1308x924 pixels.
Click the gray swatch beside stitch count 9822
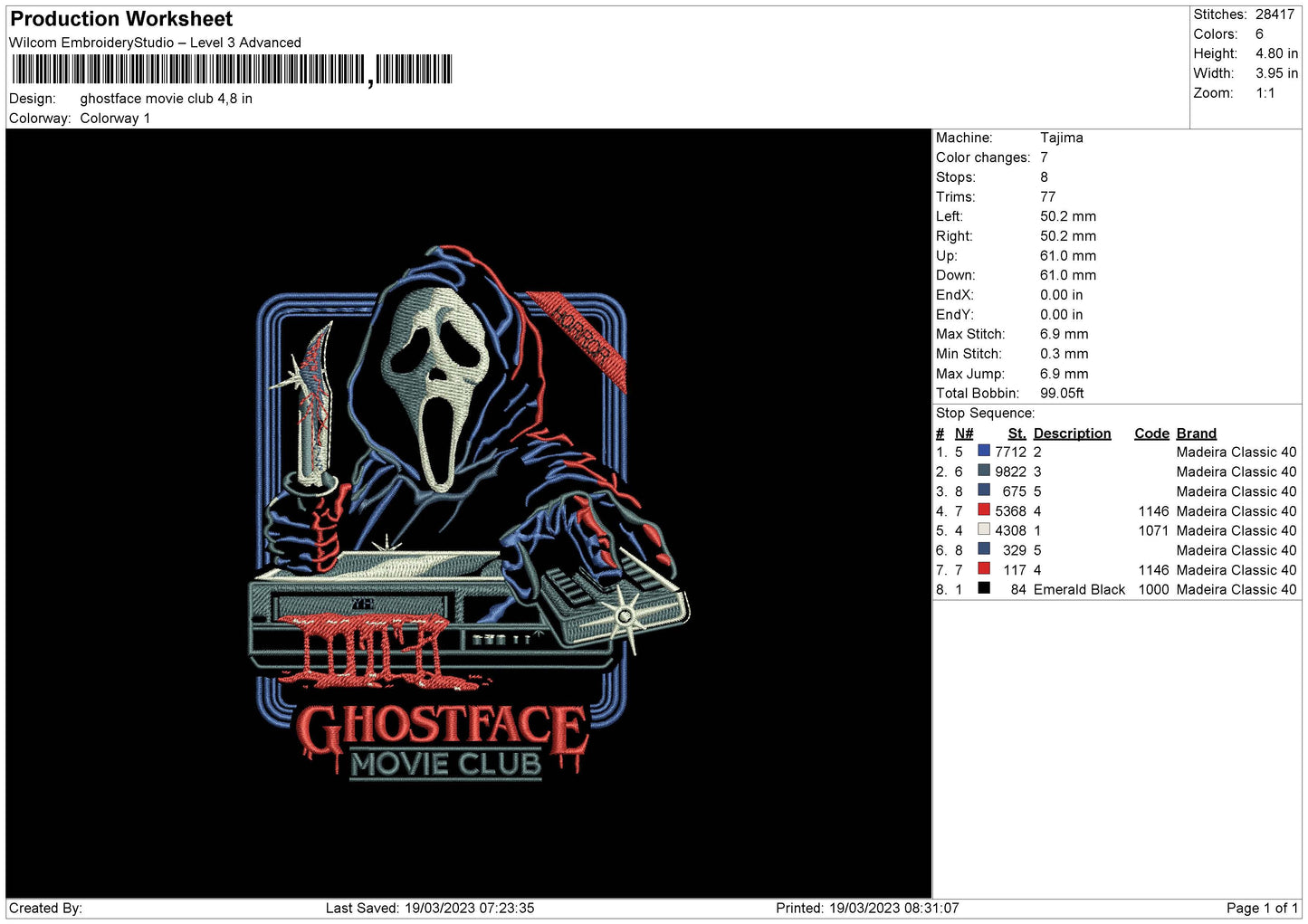point(984,471)
